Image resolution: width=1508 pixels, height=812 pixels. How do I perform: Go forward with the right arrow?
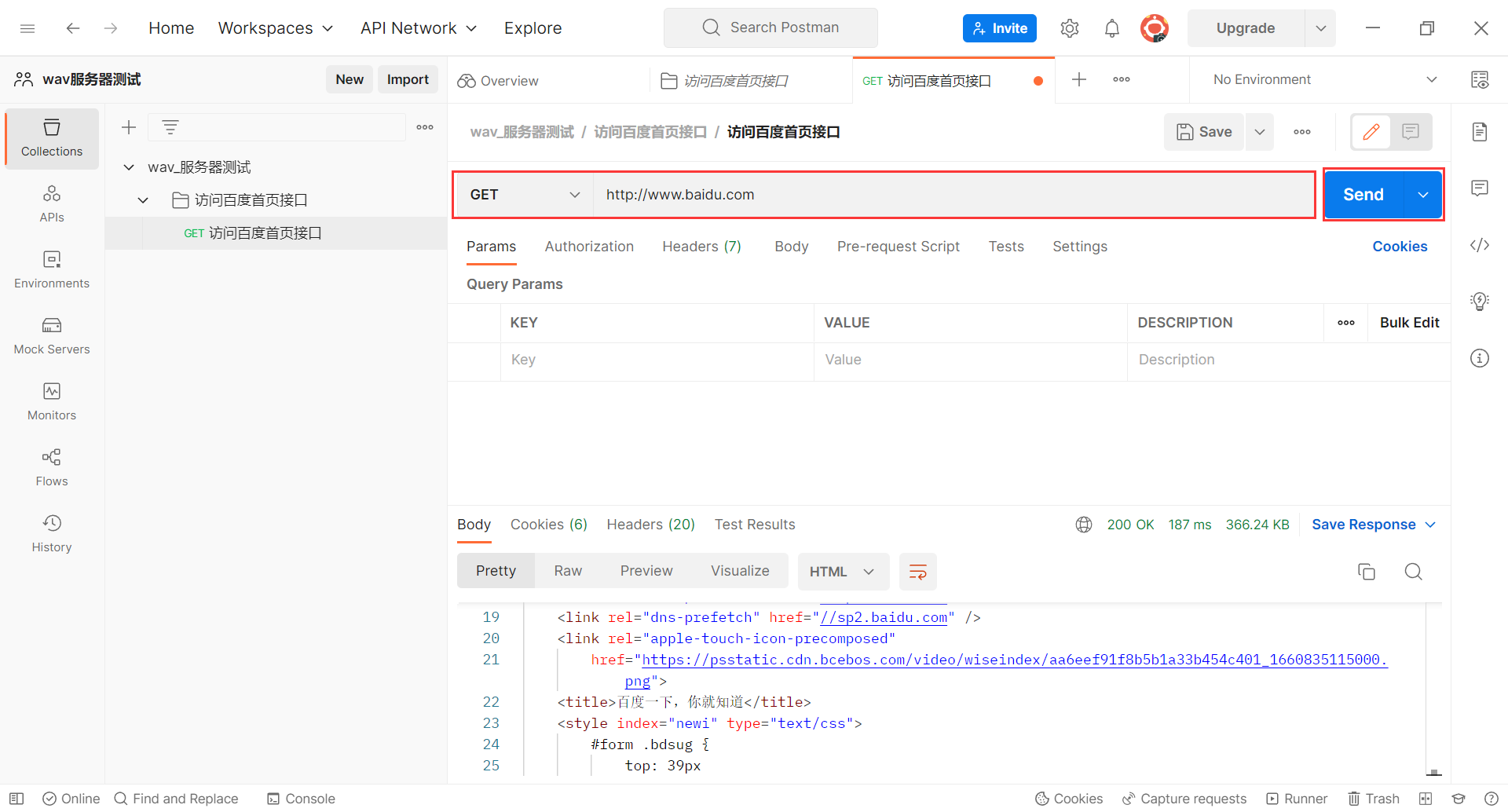click(111, 28)
